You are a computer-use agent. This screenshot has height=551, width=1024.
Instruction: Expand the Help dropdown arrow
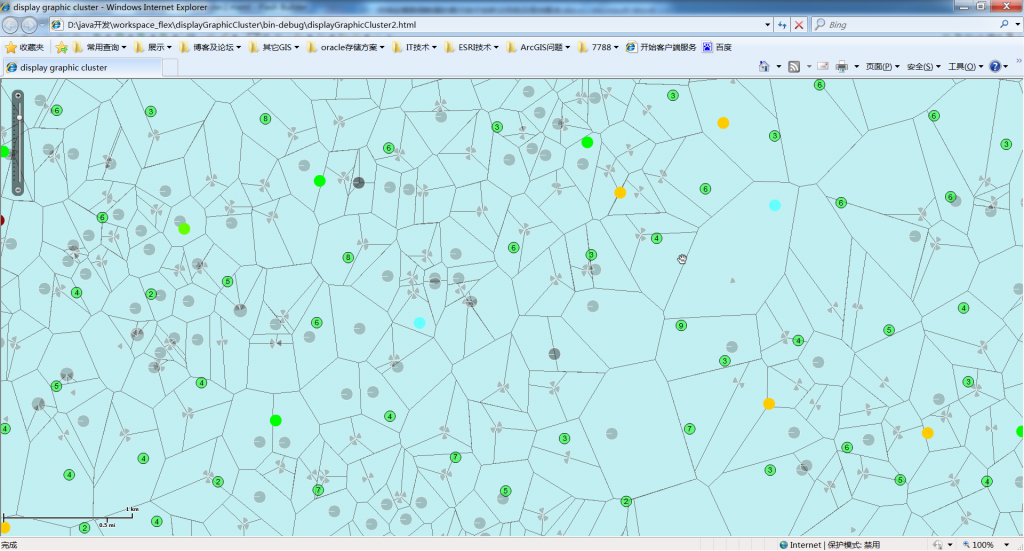1006,67
